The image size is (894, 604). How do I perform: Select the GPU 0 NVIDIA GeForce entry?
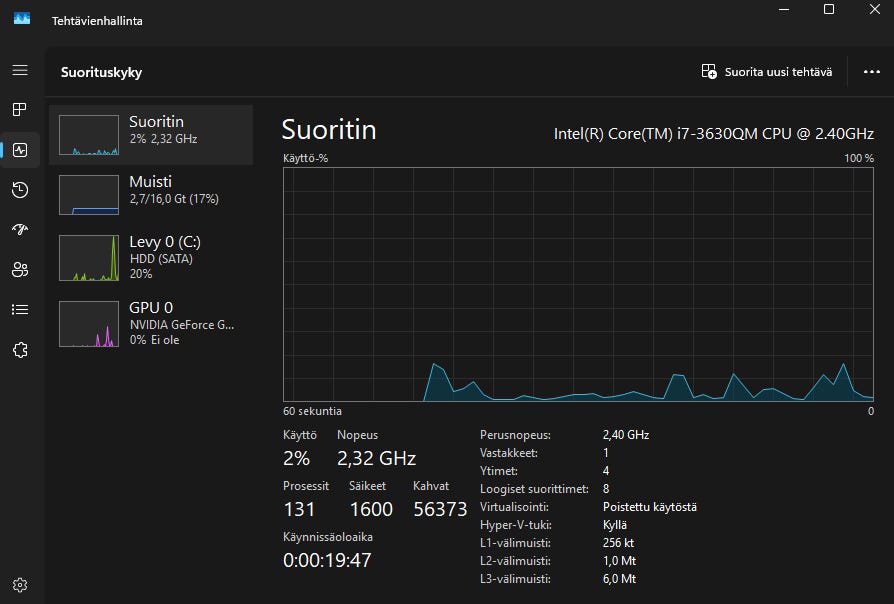[x=151, y=324]
